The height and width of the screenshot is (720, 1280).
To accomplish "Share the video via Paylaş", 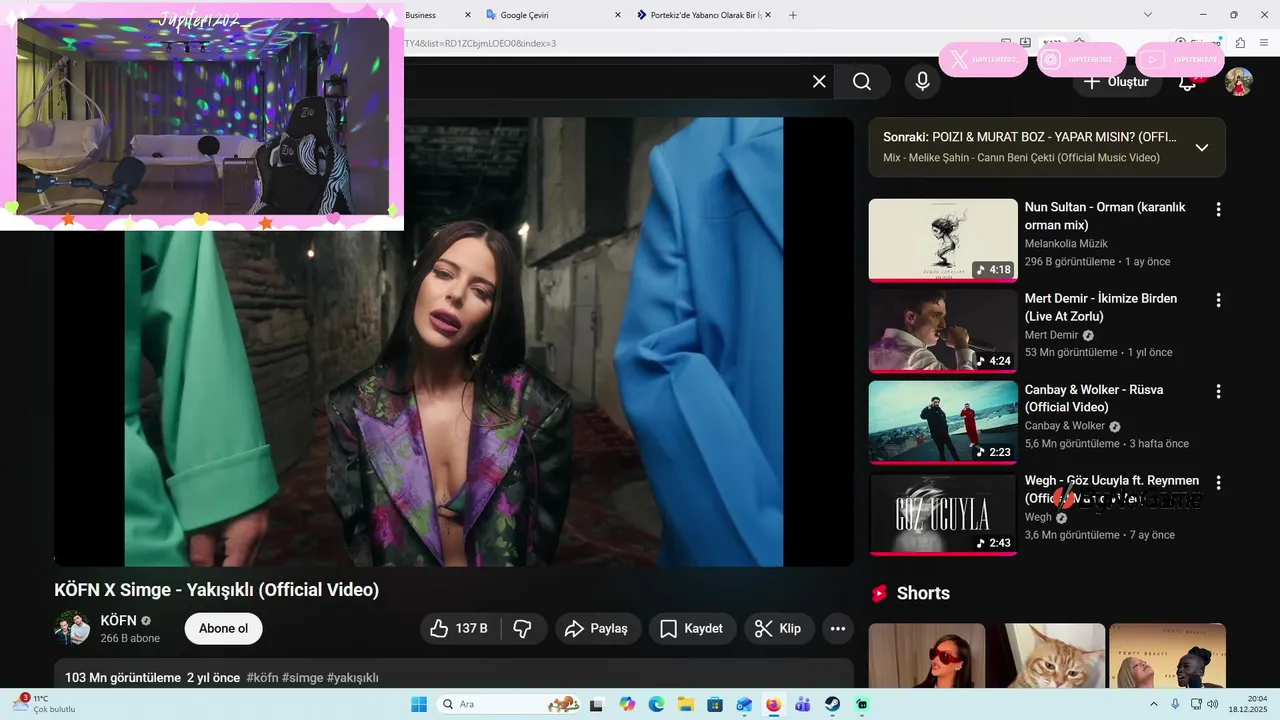I will click(597, 629).
